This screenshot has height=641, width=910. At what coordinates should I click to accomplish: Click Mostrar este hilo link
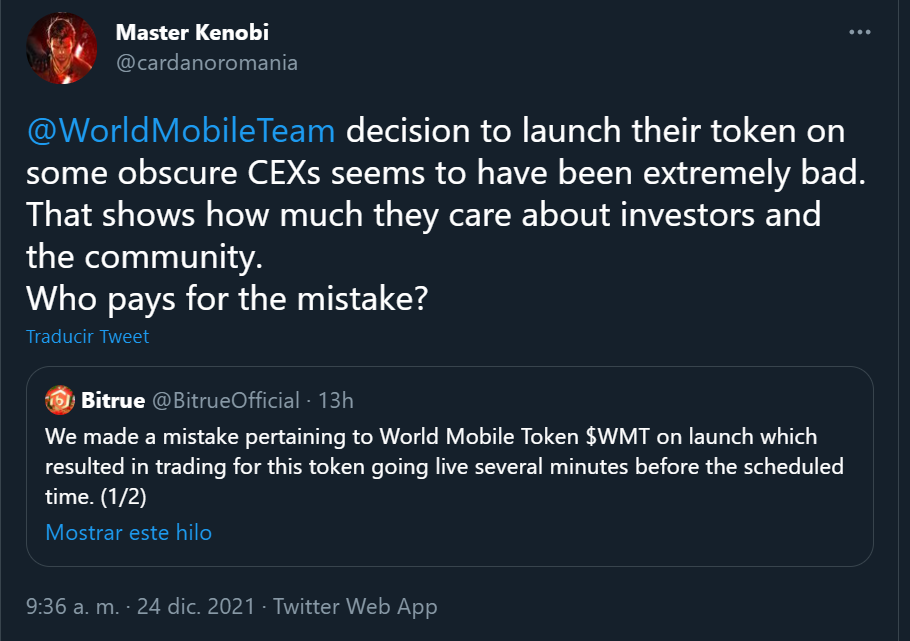(129, 532)
